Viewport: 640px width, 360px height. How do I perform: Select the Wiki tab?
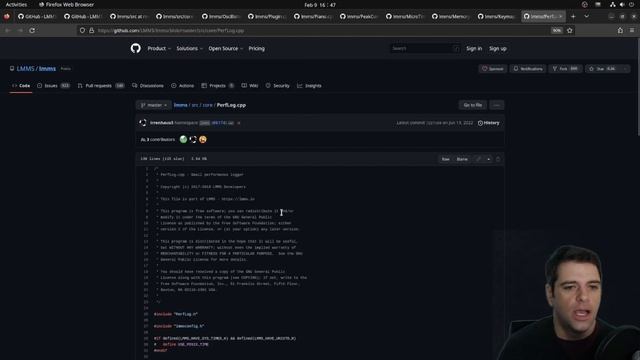[250, 86]
